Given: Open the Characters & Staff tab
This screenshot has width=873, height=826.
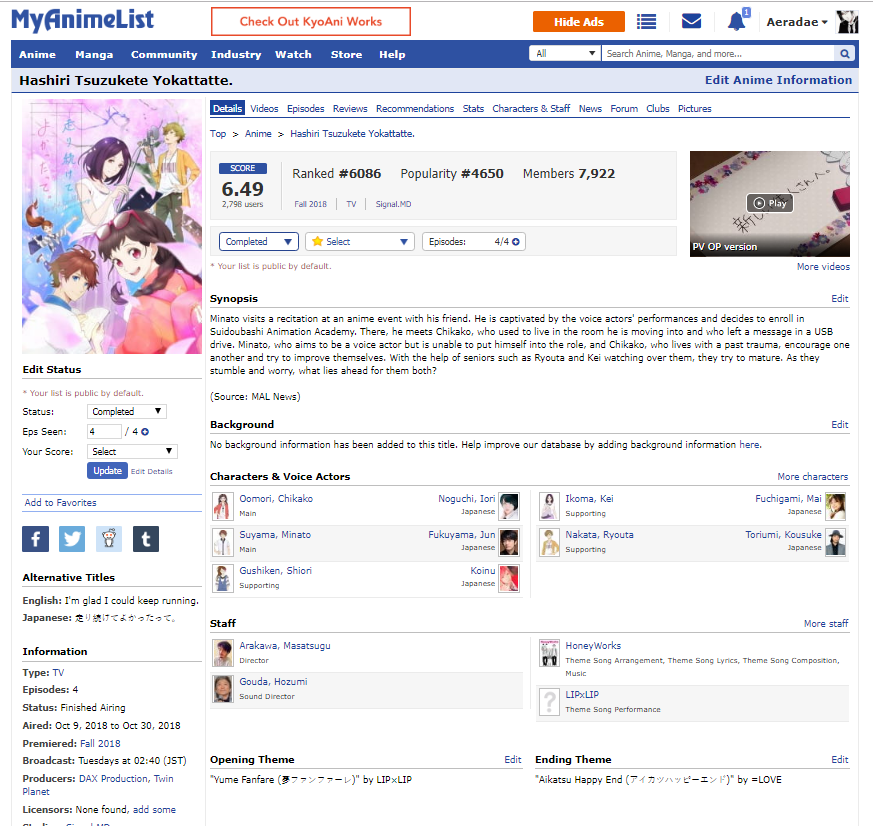Looking at the screenshot, I should (x=531, y=108).
